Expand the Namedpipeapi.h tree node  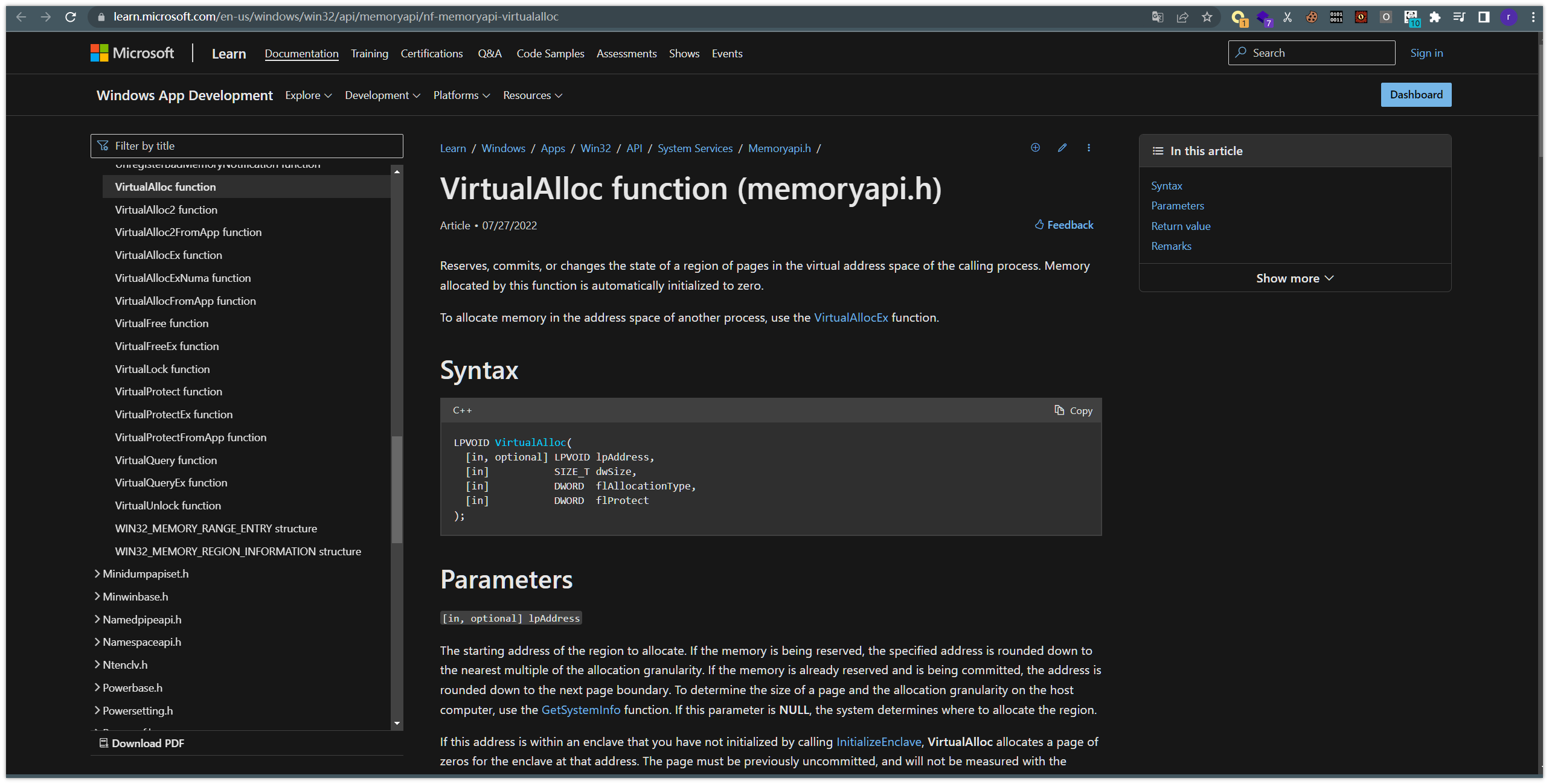97,620
